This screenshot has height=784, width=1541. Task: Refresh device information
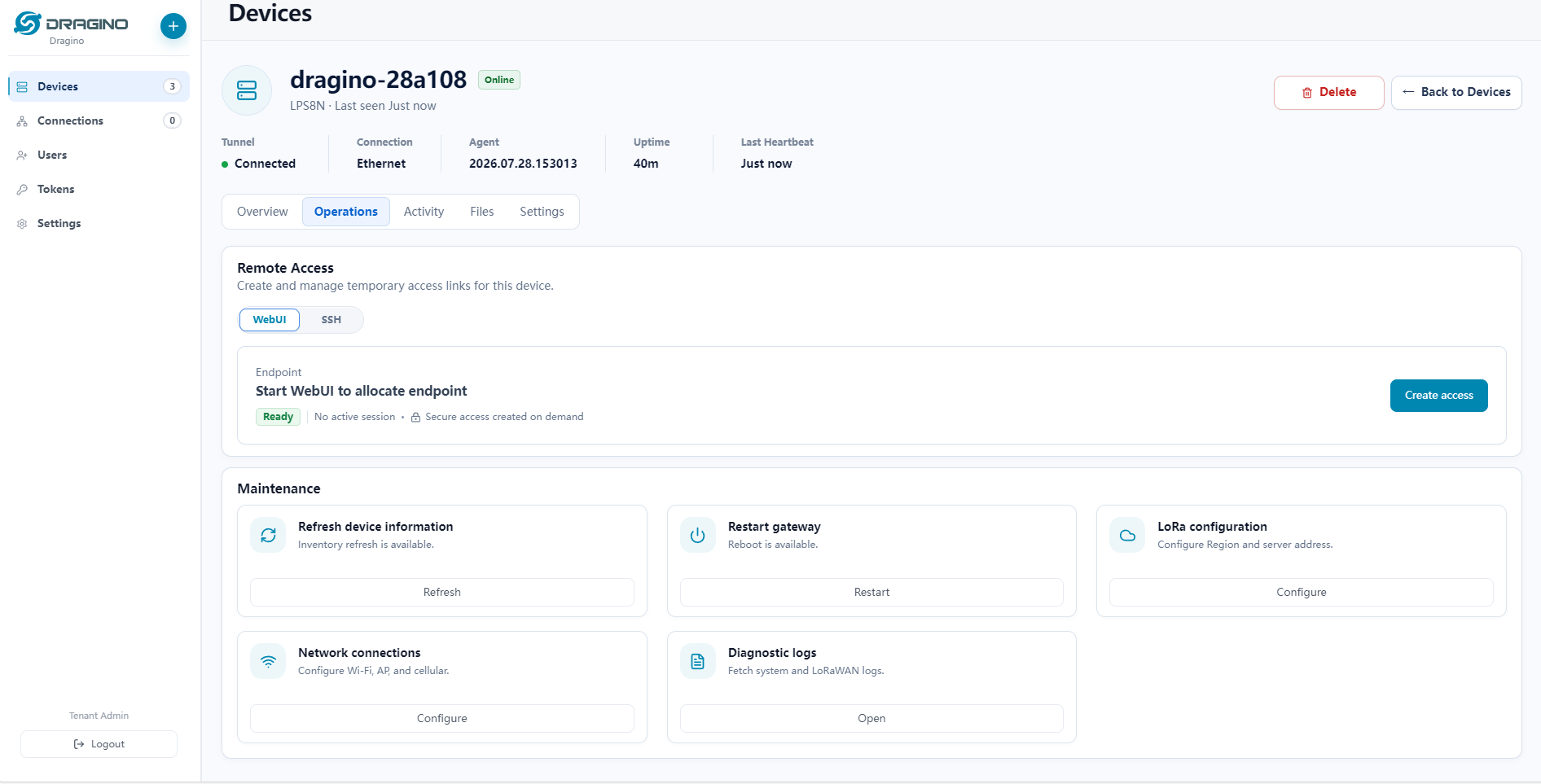pos(441,592)
